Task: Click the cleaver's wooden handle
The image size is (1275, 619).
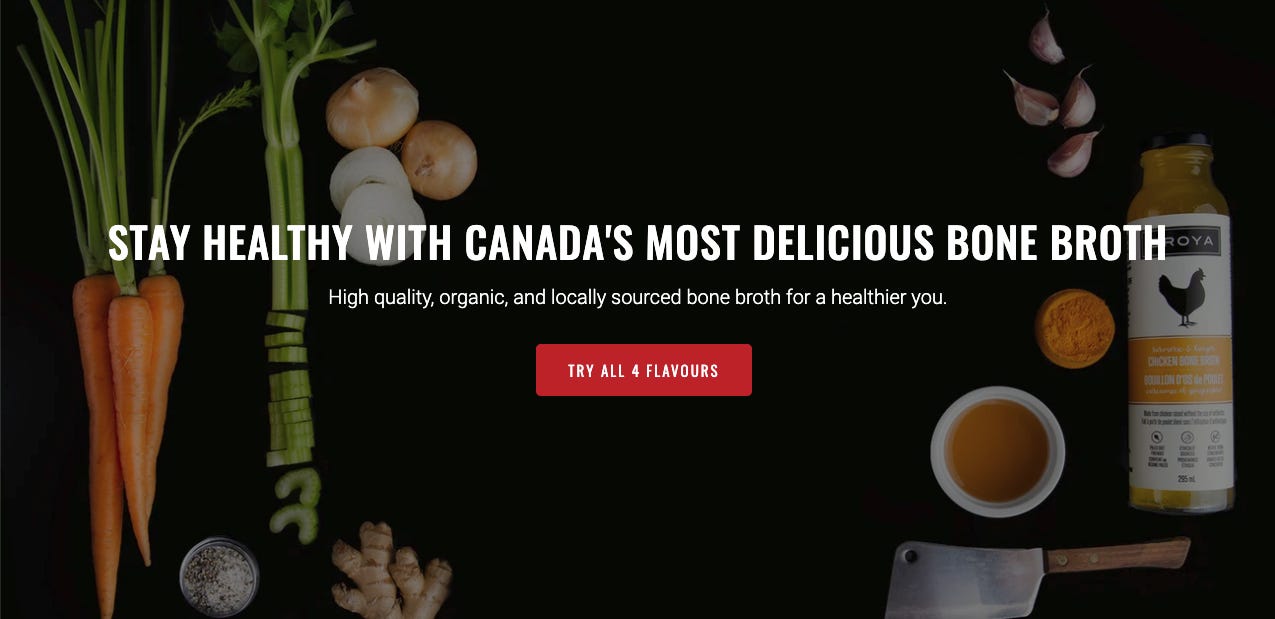Action: coord(1118,554)
